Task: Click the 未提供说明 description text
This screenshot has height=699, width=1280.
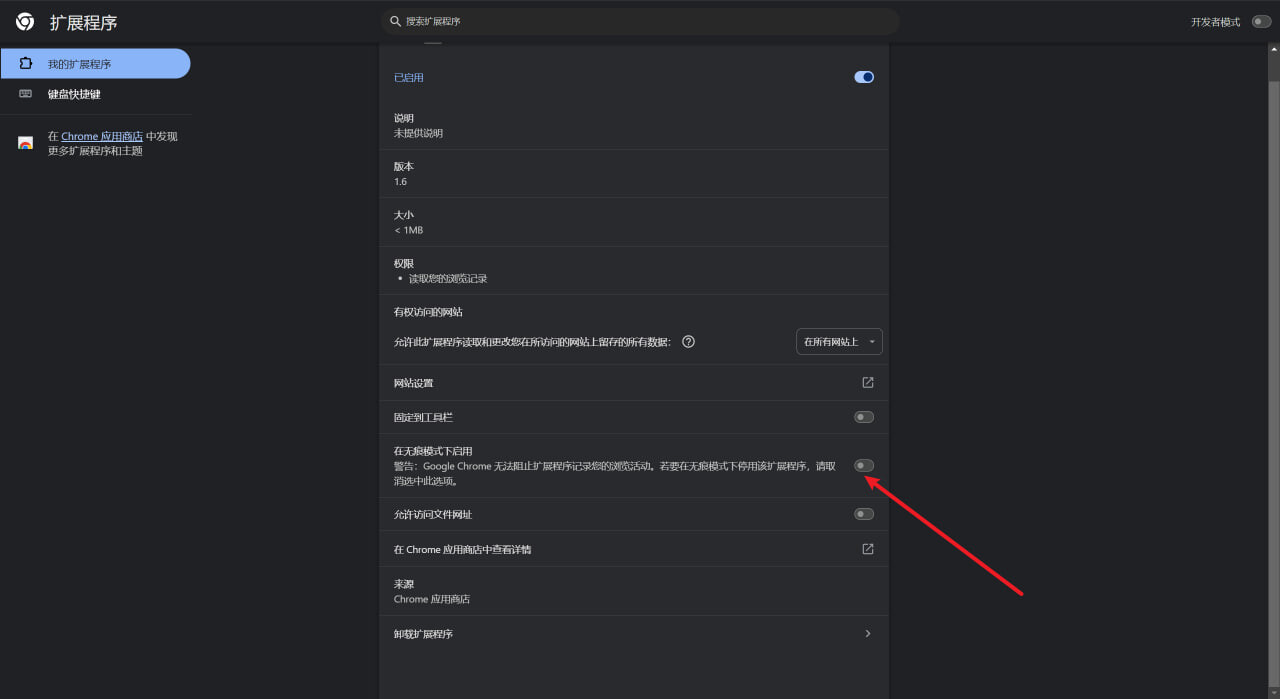Action: click(x=418, y=133)
